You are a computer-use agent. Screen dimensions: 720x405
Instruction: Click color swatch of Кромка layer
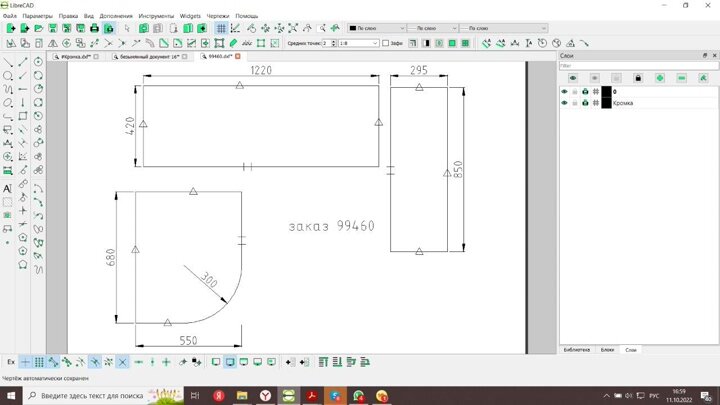(607, 103)
